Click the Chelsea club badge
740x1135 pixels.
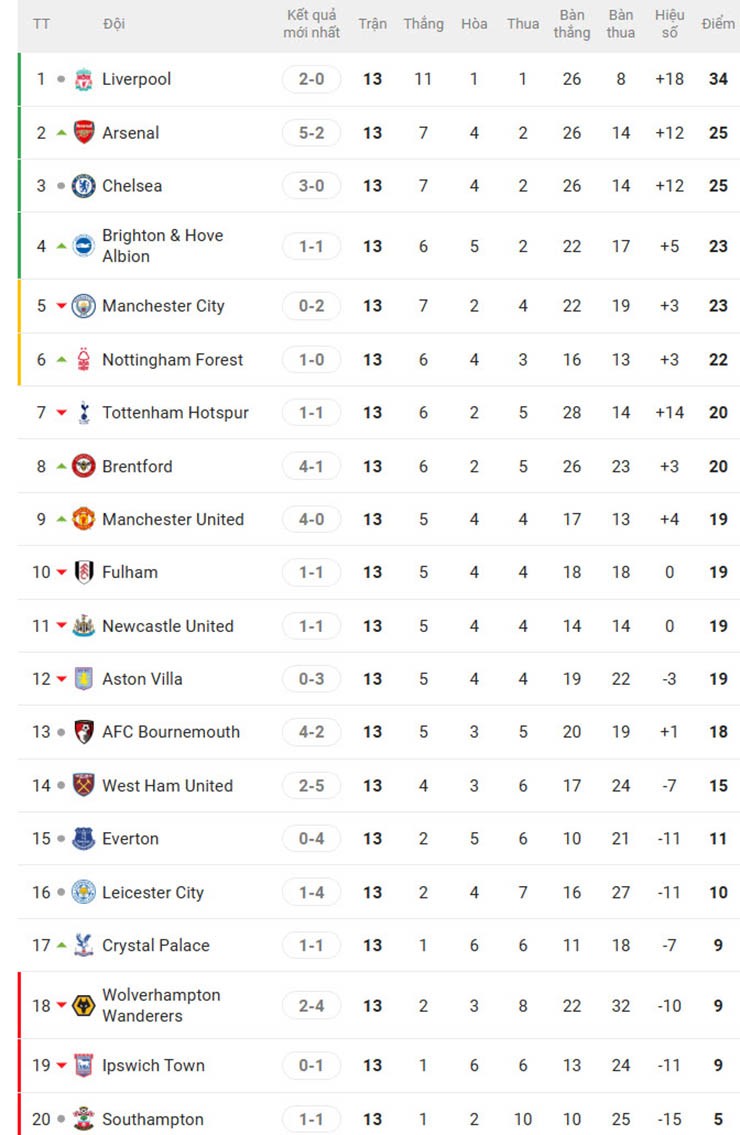click(84, 186)
